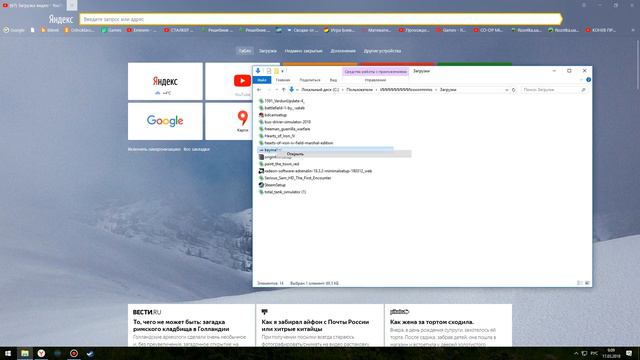640x360 pixels.
Task: Click the Файл tab in Explorer ribbon
Action: pyautogui.click(x=262, y=80)
